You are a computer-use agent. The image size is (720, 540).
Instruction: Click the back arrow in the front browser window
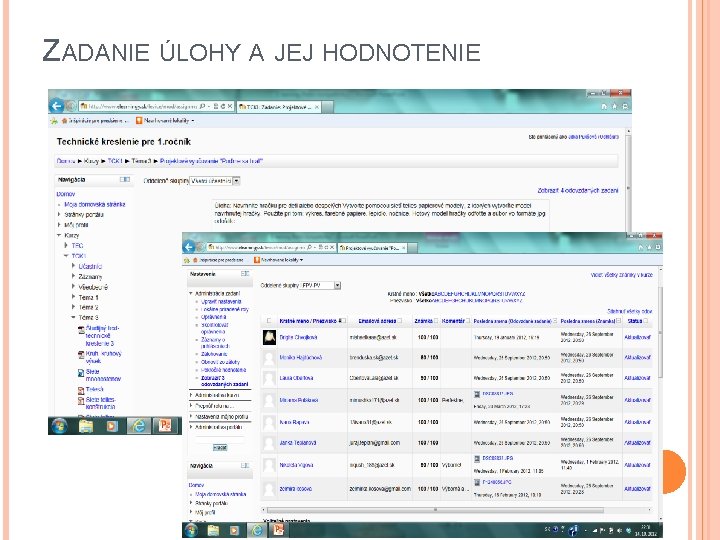189,247
